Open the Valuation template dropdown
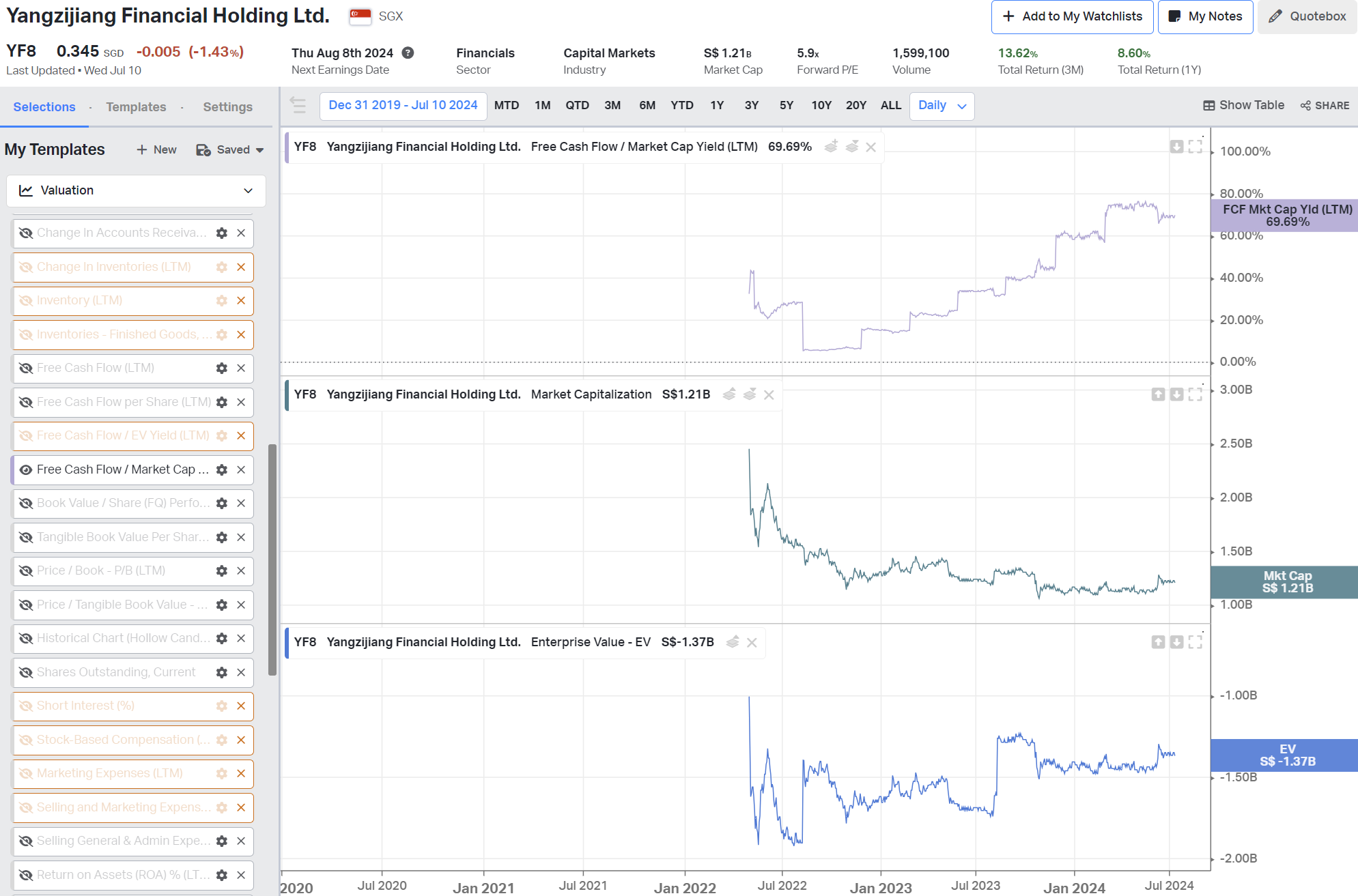Viewport: 1358px width, 896px height. tap(136, 191)
